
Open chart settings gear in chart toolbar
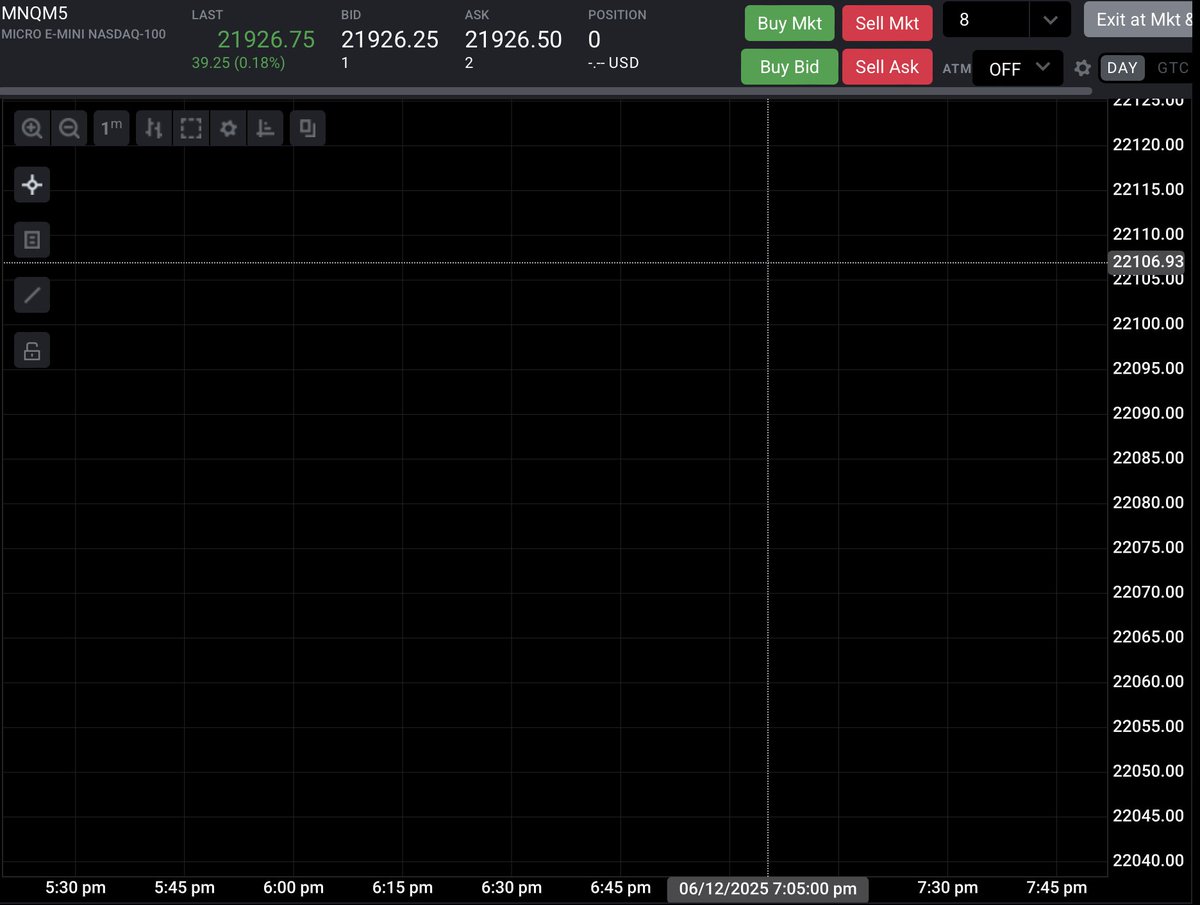(229, 128)
